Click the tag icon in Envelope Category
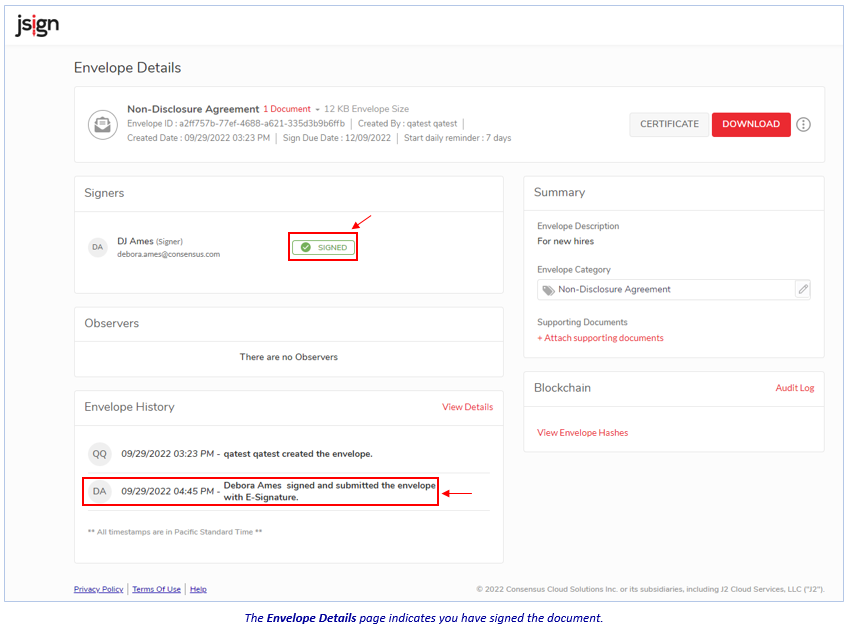 548,290
